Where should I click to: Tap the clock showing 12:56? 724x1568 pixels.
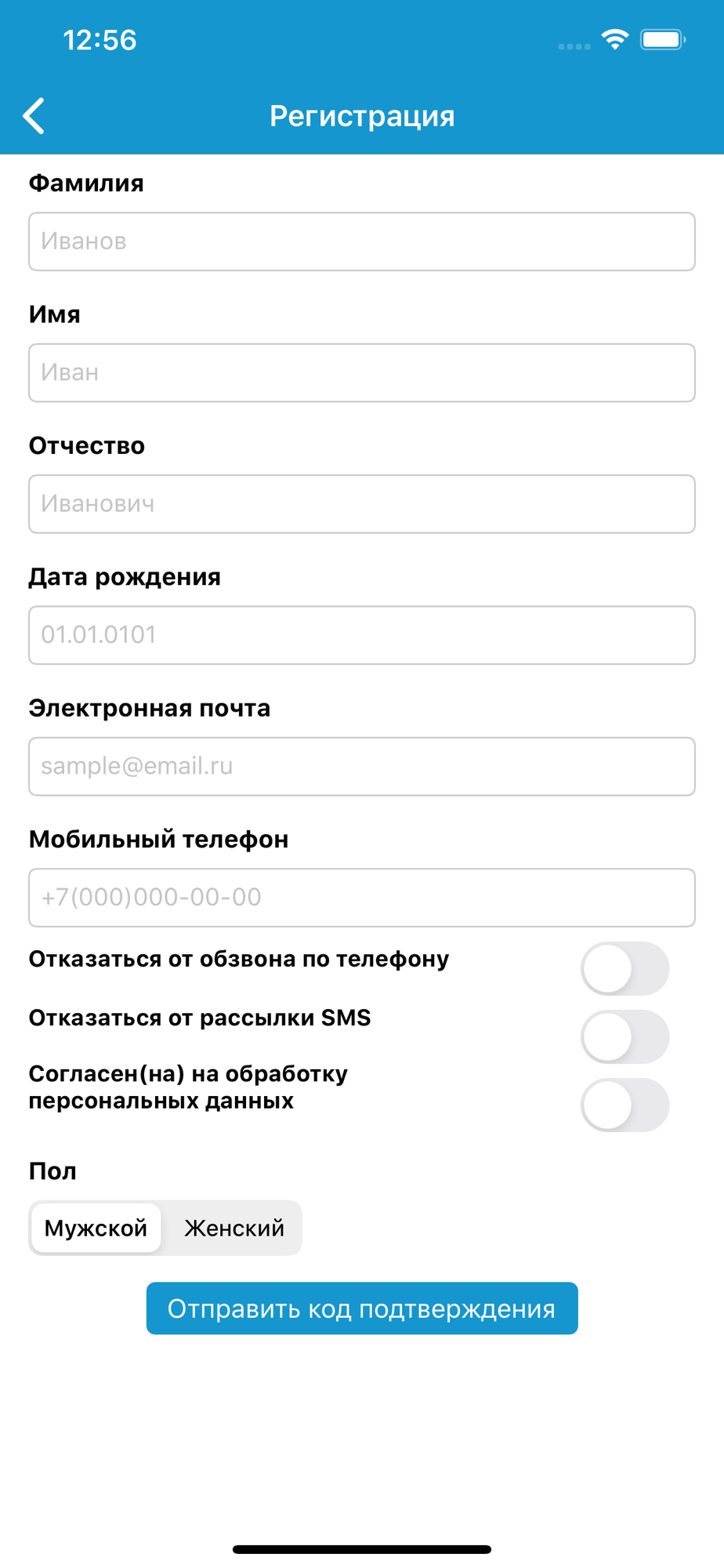click(x=100, y=40)
